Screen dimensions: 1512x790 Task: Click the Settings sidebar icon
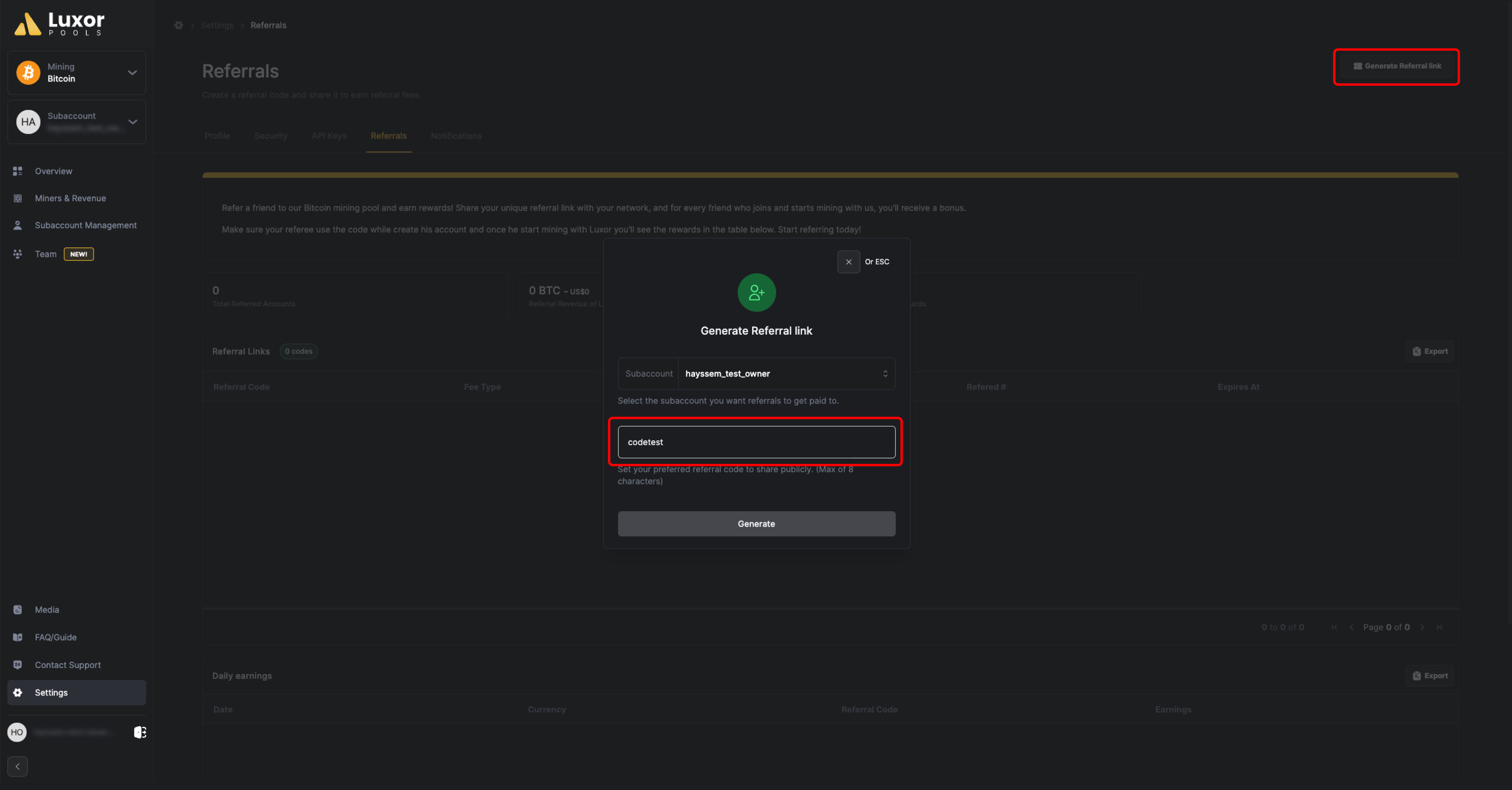tap(18, 692)
